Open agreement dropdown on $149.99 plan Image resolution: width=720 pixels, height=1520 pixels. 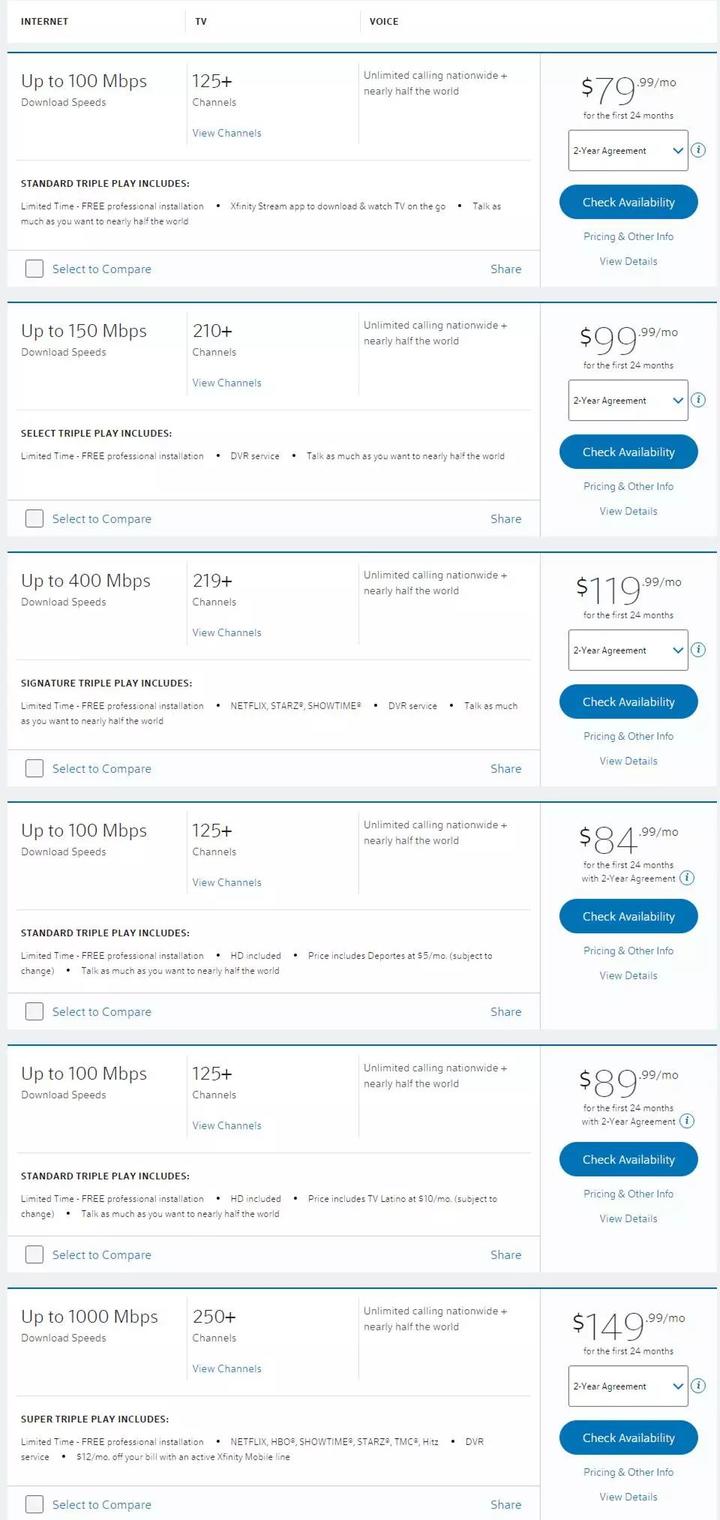(628, 1387)
